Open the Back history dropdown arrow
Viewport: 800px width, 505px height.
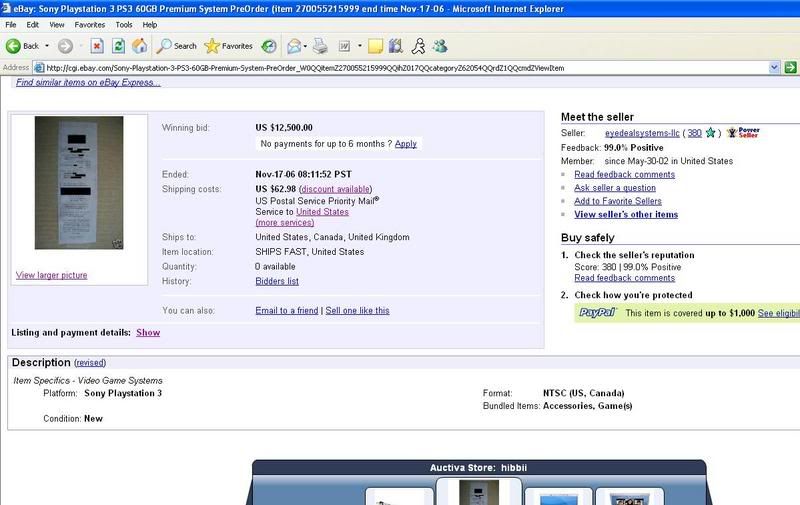(47, 46)
